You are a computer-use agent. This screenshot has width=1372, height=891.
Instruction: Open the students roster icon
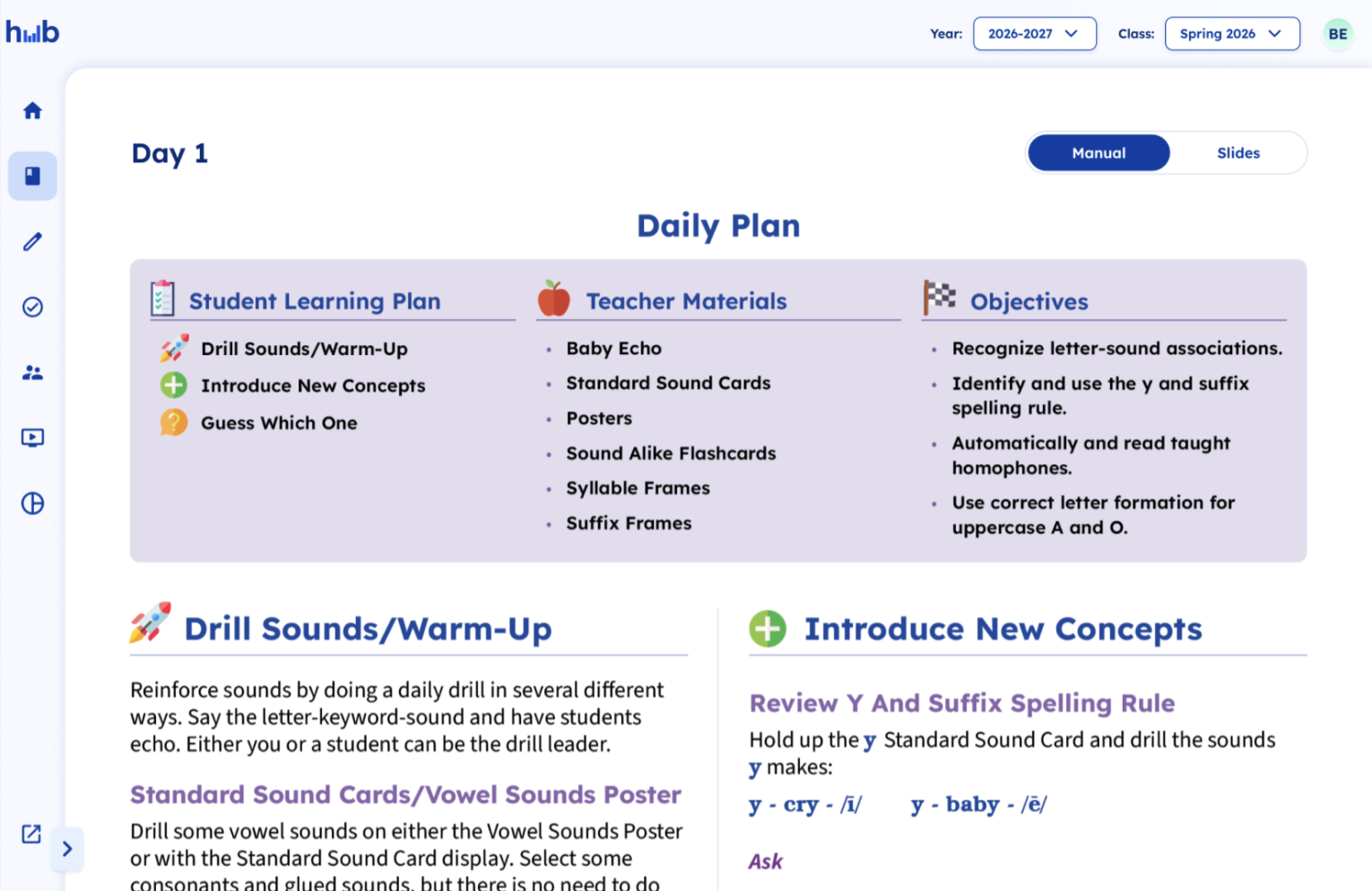click(x=32, y=372)
